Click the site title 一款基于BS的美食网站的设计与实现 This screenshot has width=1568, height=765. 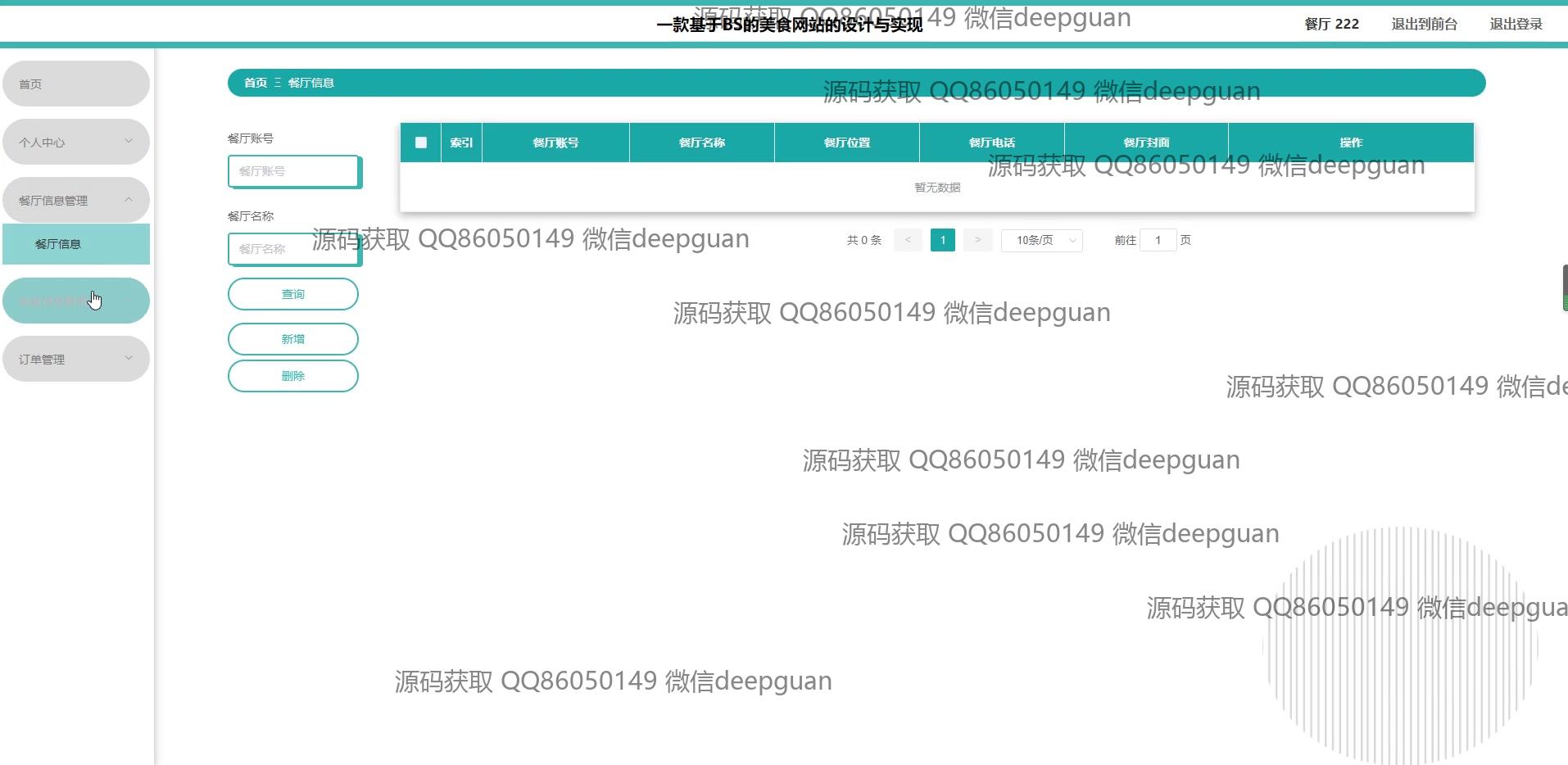pyautogui.click(x=790, y=25)
